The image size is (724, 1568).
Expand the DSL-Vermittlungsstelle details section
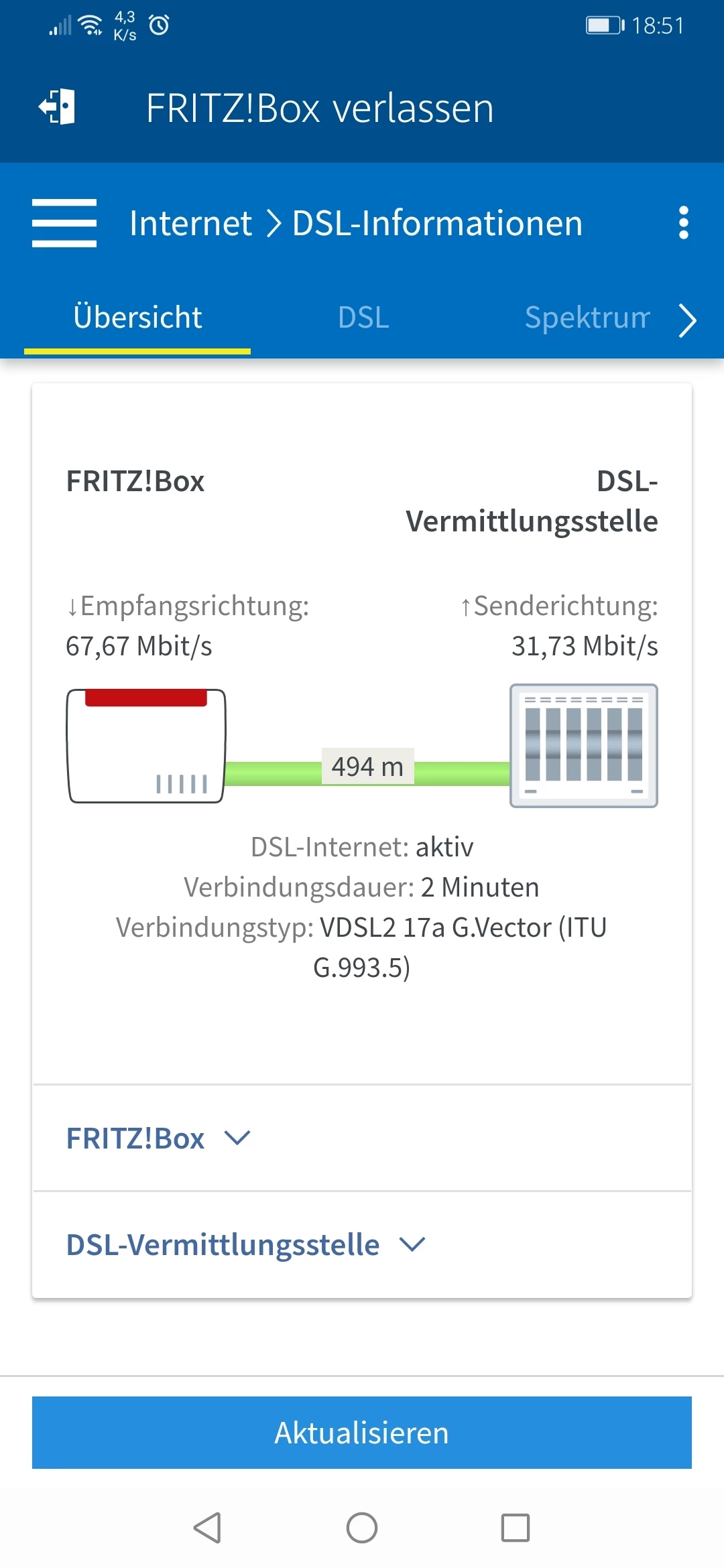tap(245, 1245)
